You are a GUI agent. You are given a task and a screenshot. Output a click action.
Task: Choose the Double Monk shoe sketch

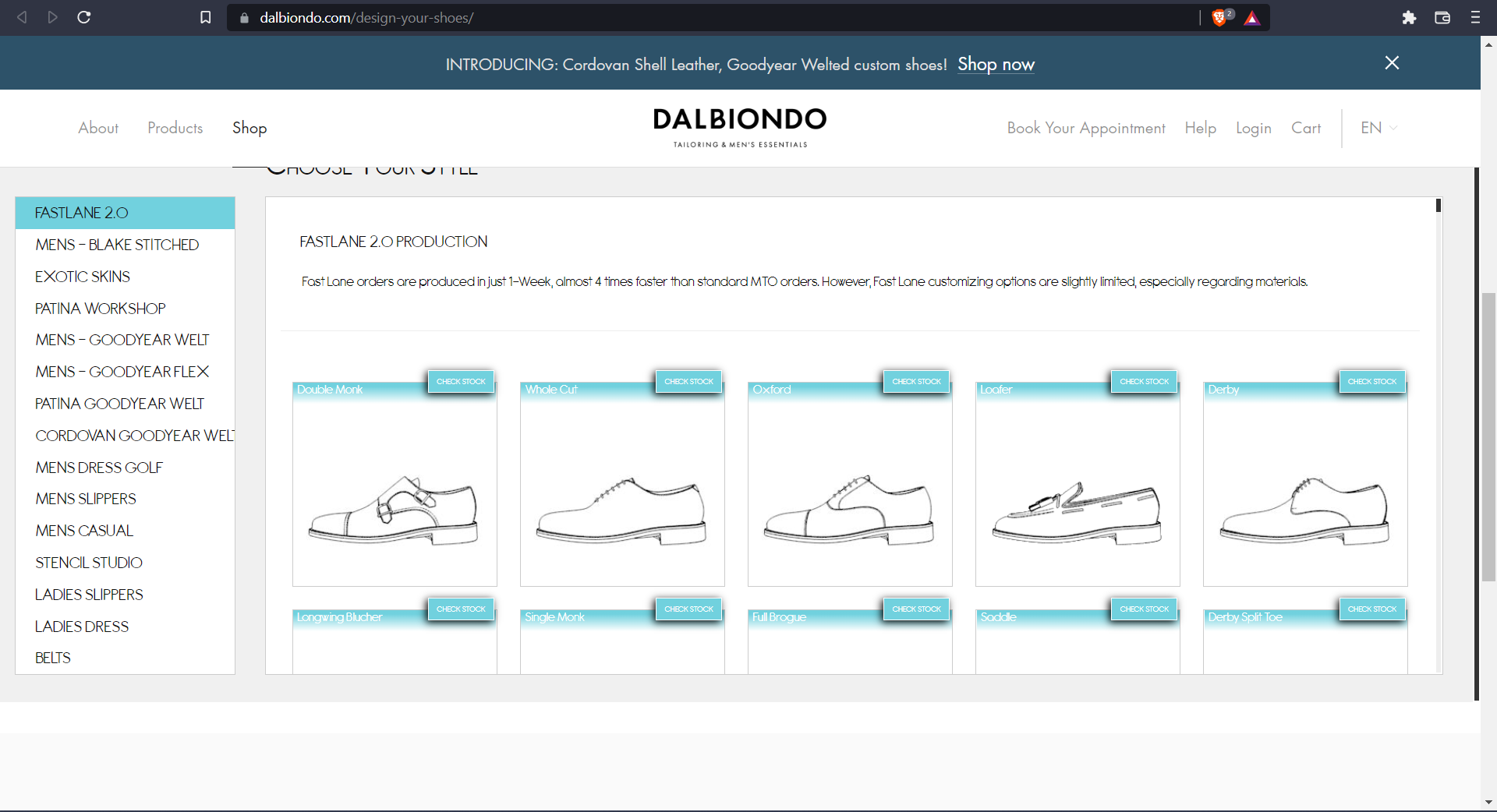point(394,510)
